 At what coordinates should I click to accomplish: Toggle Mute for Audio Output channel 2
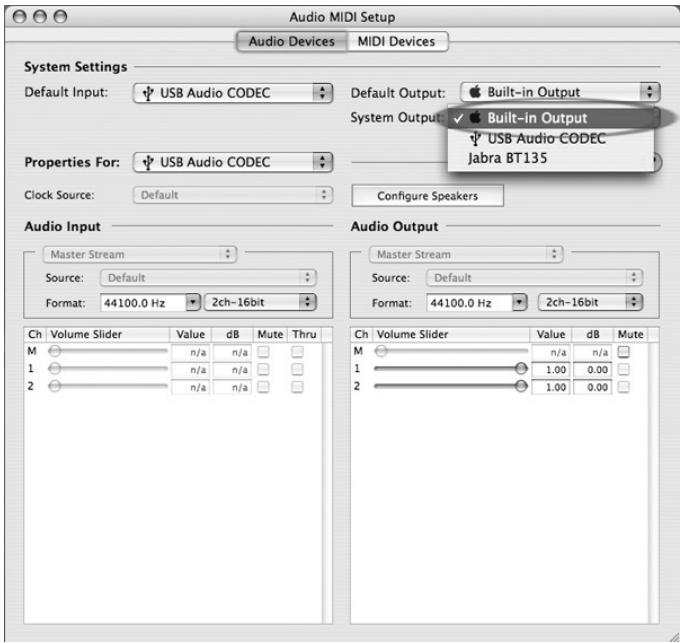pos(624,387)
